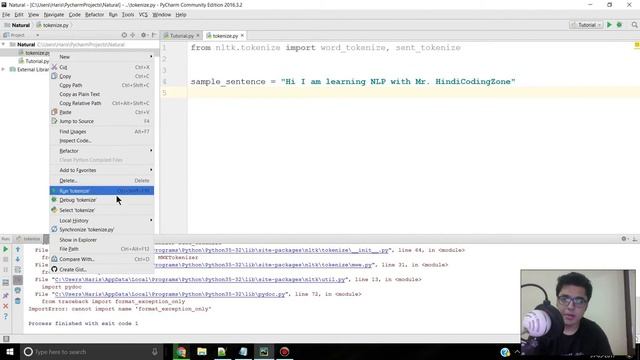
Task: Rerun tokenize with green arrow in Run panel
Action: point(6,249)
